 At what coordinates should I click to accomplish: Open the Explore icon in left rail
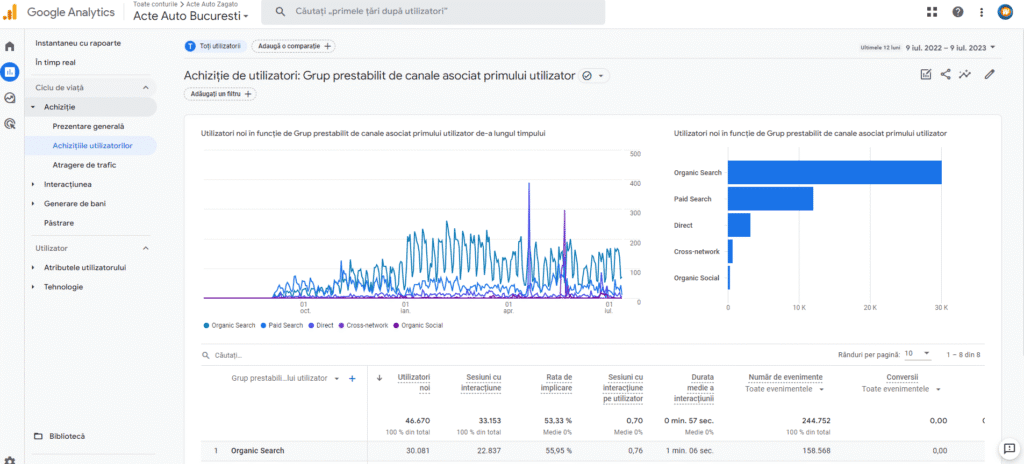tap(10, 98)
